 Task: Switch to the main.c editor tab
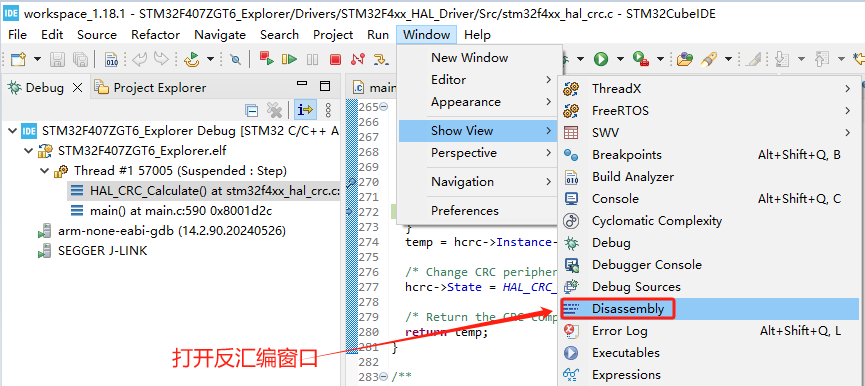click(x=375, y=87)
